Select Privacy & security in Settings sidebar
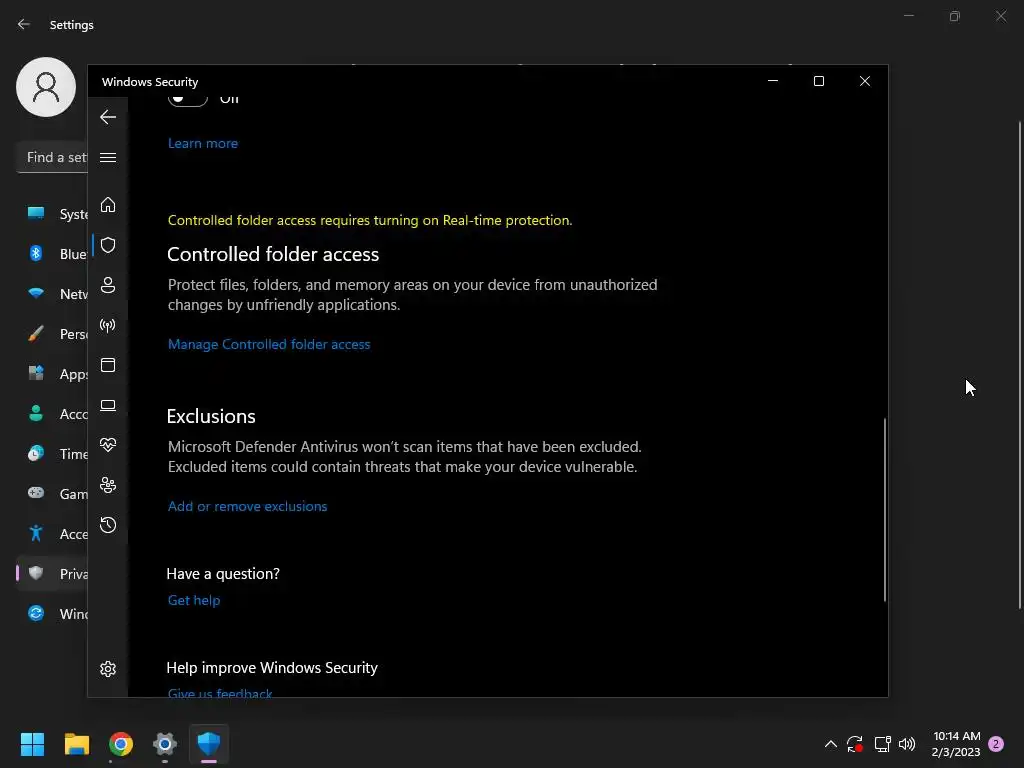 (52, 573)
